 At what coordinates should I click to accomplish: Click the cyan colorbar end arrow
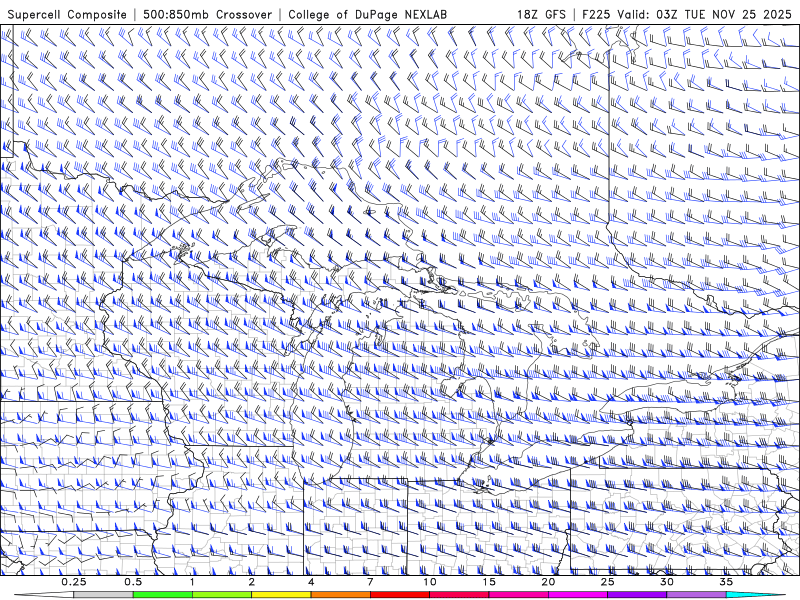[756, 595]
